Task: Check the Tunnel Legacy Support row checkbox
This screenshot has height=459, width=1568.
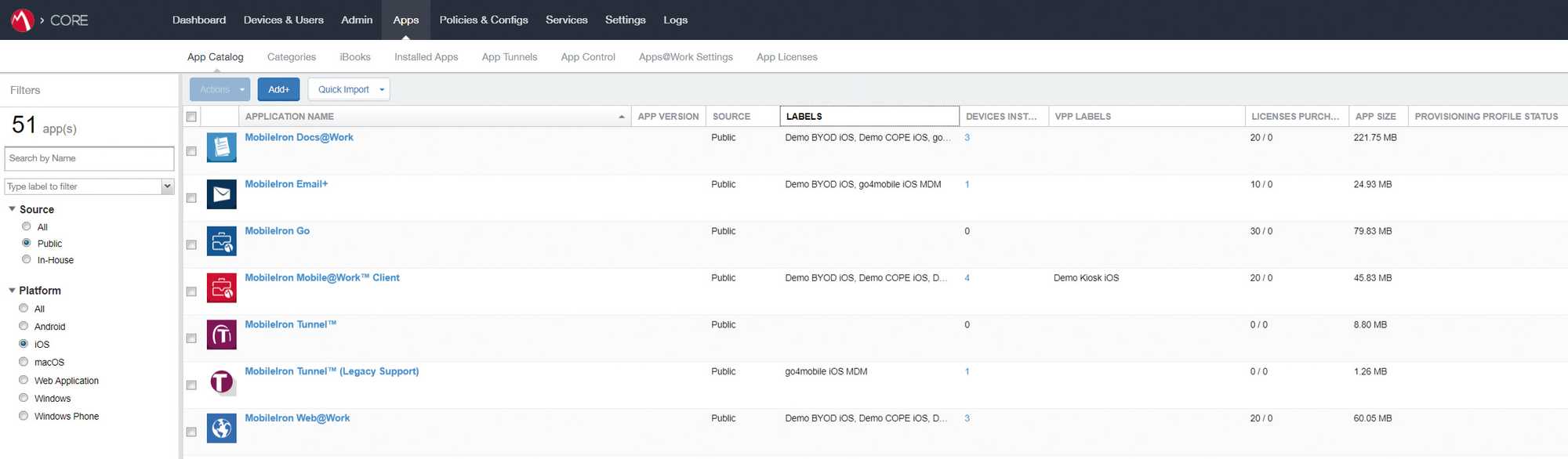Action: (x=191, y=385)
